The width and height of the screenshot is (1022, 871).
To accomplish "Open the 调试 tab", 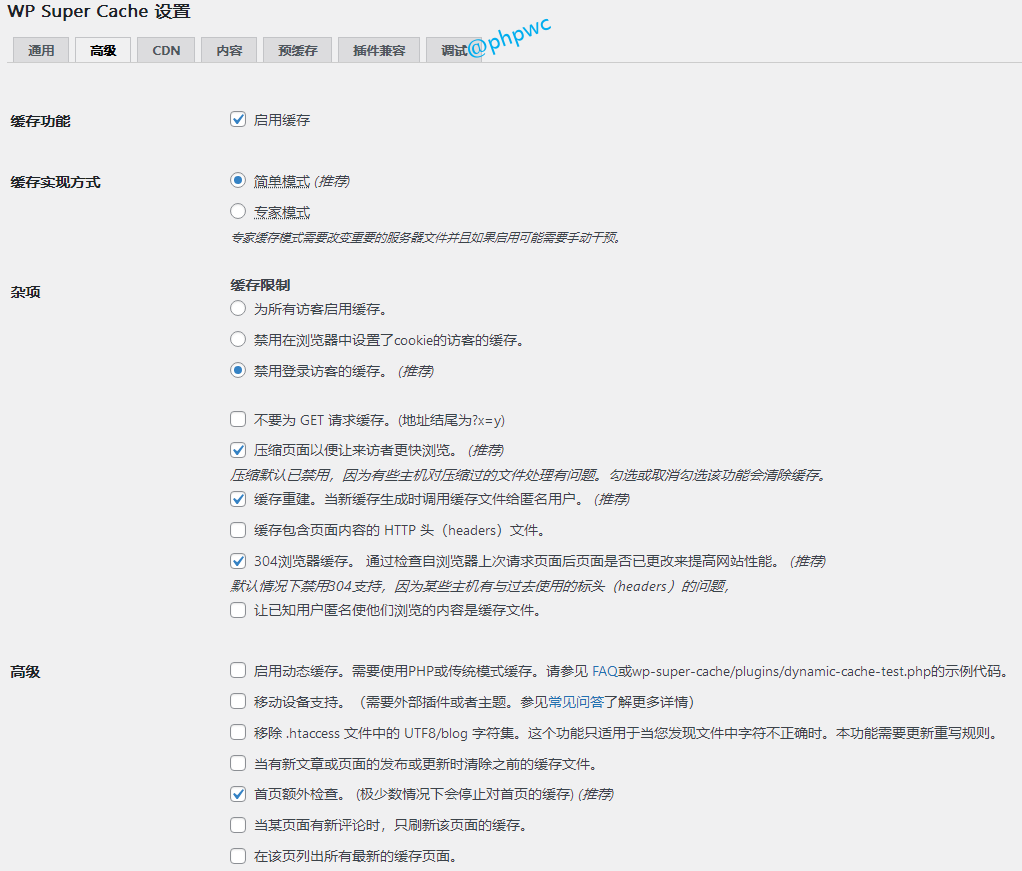I will pyautogui.click(x=454, y=50).
